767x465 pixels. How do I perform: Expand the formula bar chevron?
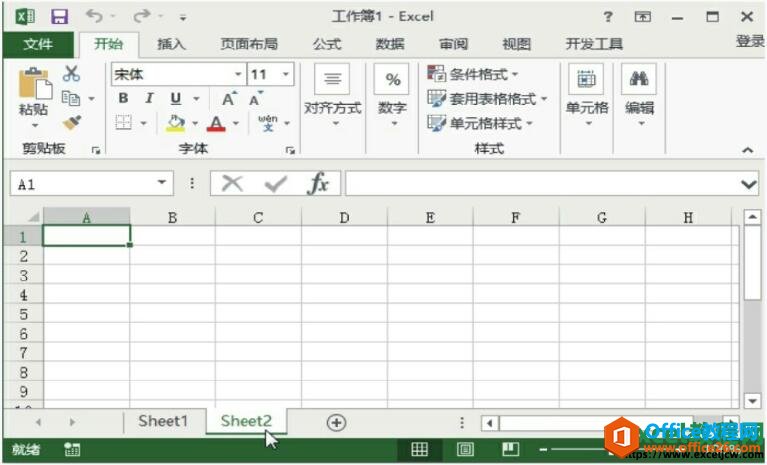[748, 184]
